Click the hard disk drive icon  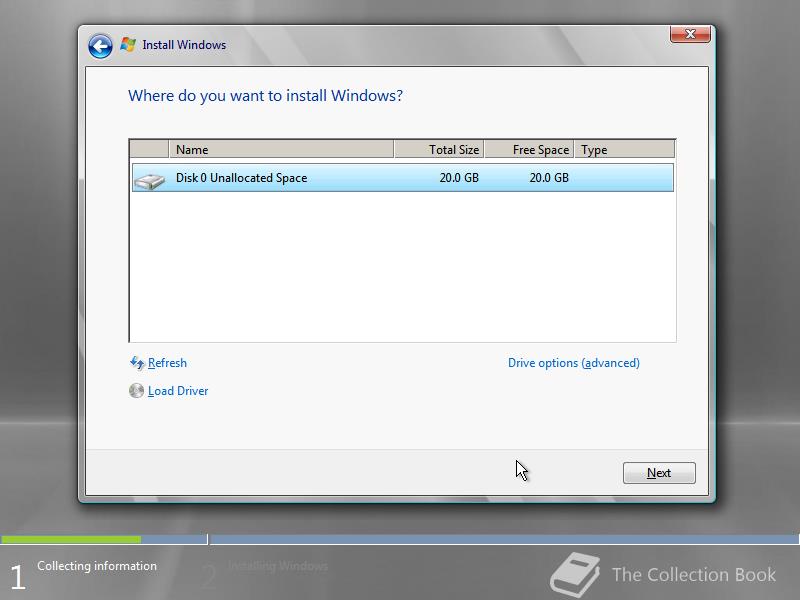click(149, 180)
